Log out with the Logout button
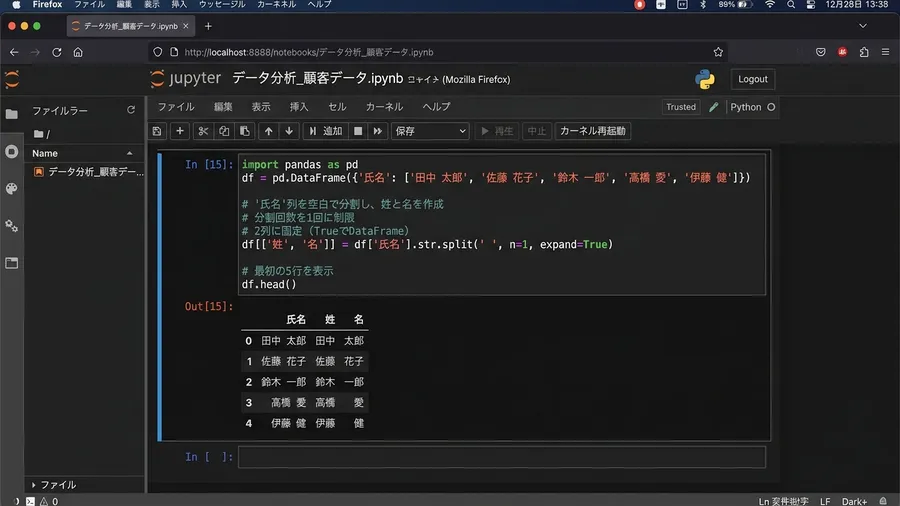Image resolution: width=900 pixels, height=506 pixels. (752, 79)
